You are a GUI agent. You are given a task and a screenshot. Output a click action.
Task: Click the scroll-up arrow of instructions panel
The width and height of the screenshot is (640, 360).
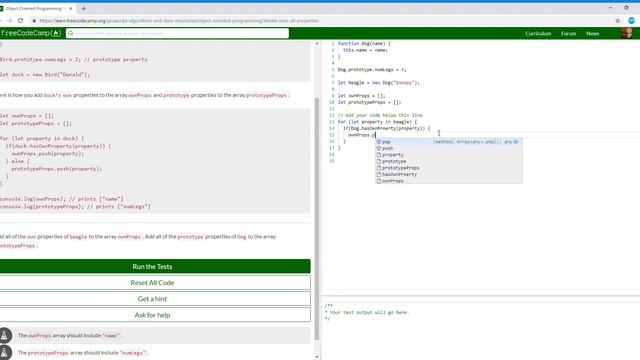317,43
